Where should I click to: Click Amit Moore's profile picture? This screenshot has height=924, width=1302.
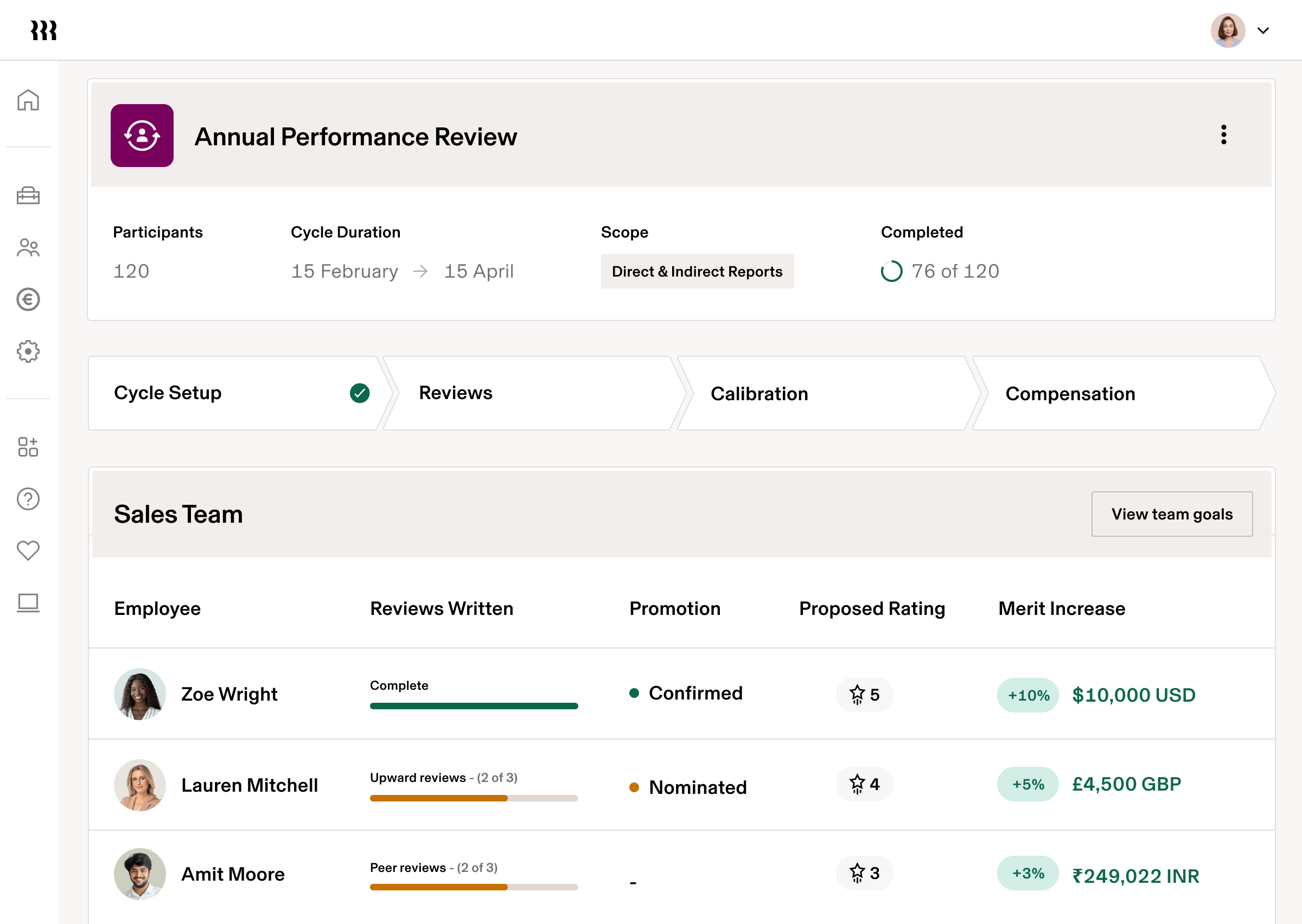[139, 874]
